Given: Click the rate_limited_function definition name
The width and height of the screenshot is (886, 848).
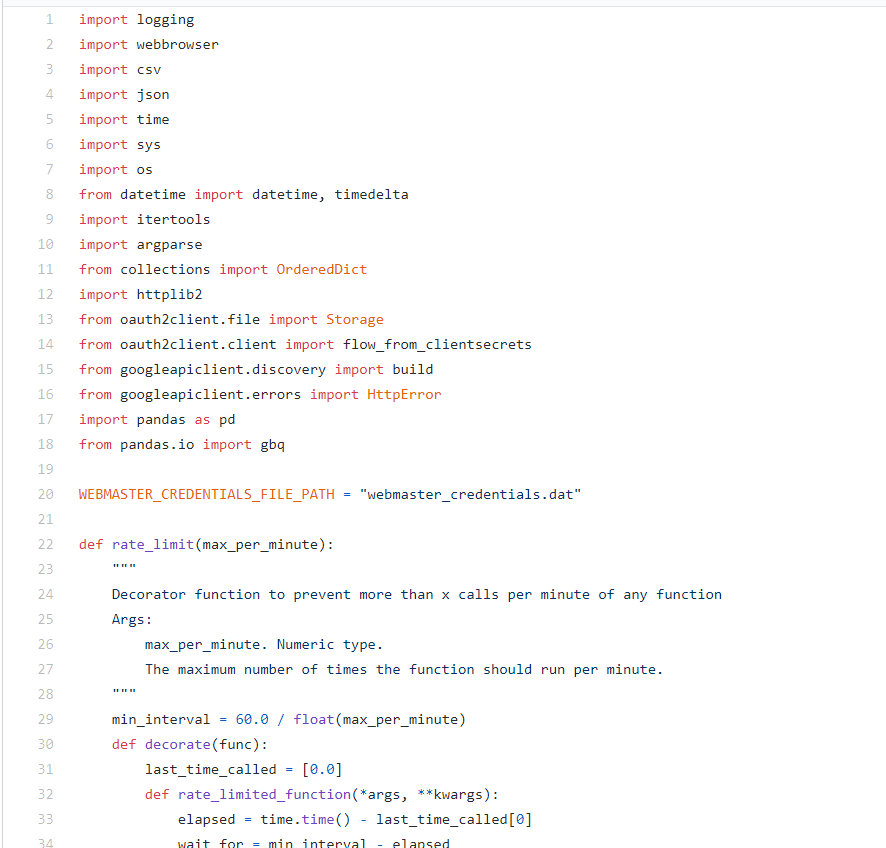Looking at the screenshot, I should click(264, 794).
